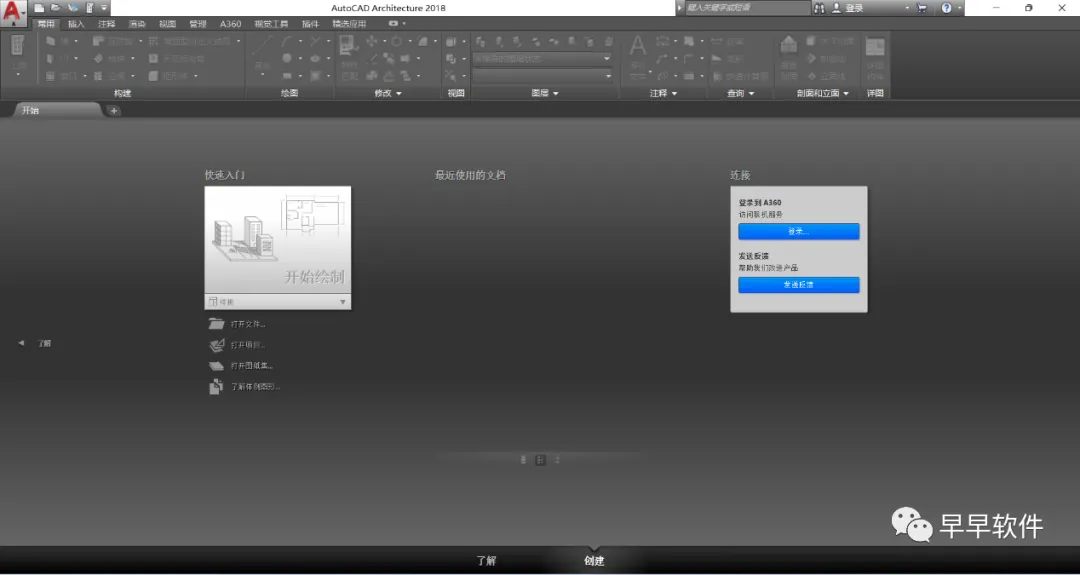This screenshot has height=575, width=1080.
Task: Select the 精选应用 ribbon tab
Action: 349,24
